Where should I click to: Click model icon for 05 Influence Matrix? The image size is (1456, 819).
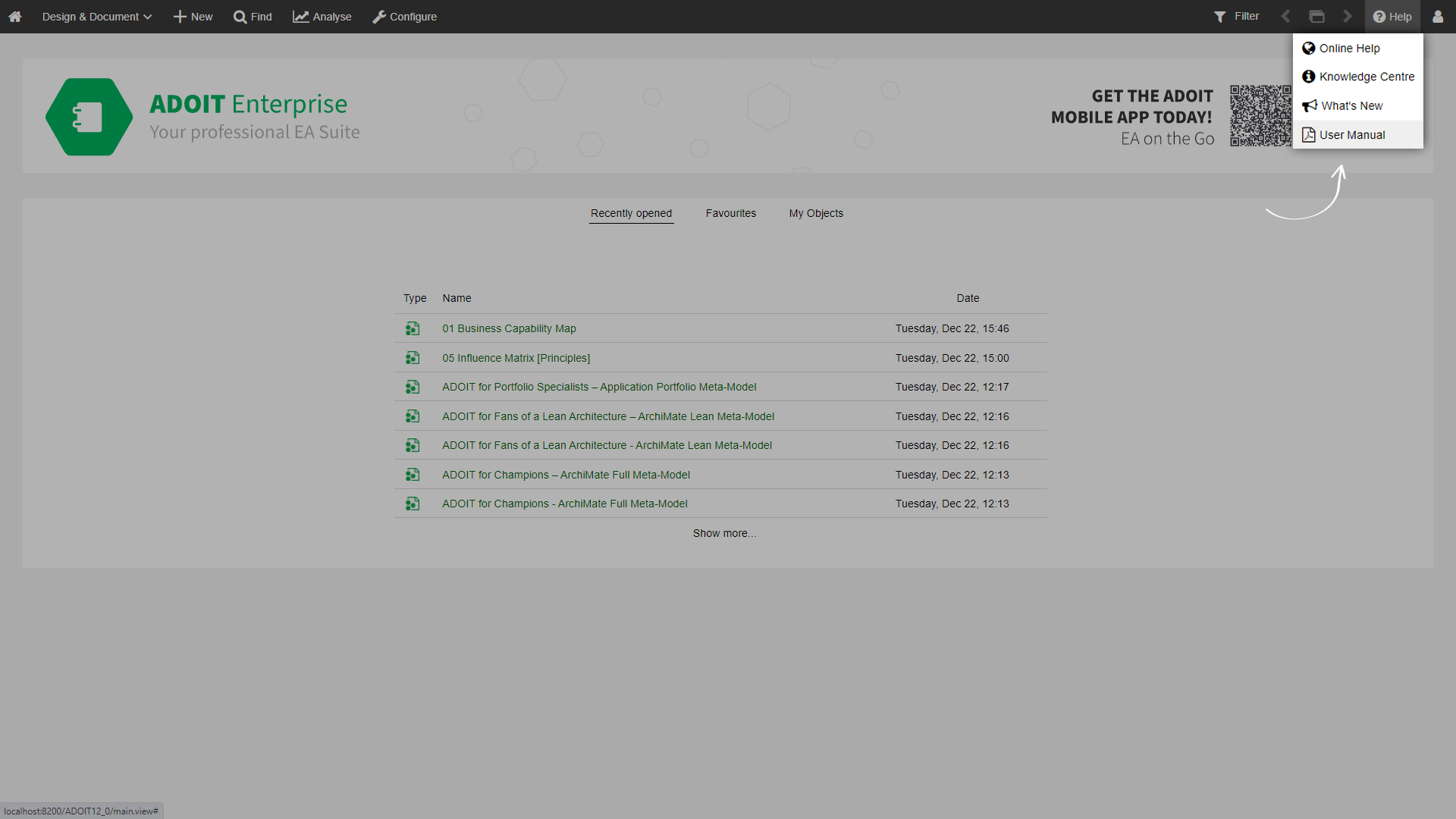tap(412, 359)
